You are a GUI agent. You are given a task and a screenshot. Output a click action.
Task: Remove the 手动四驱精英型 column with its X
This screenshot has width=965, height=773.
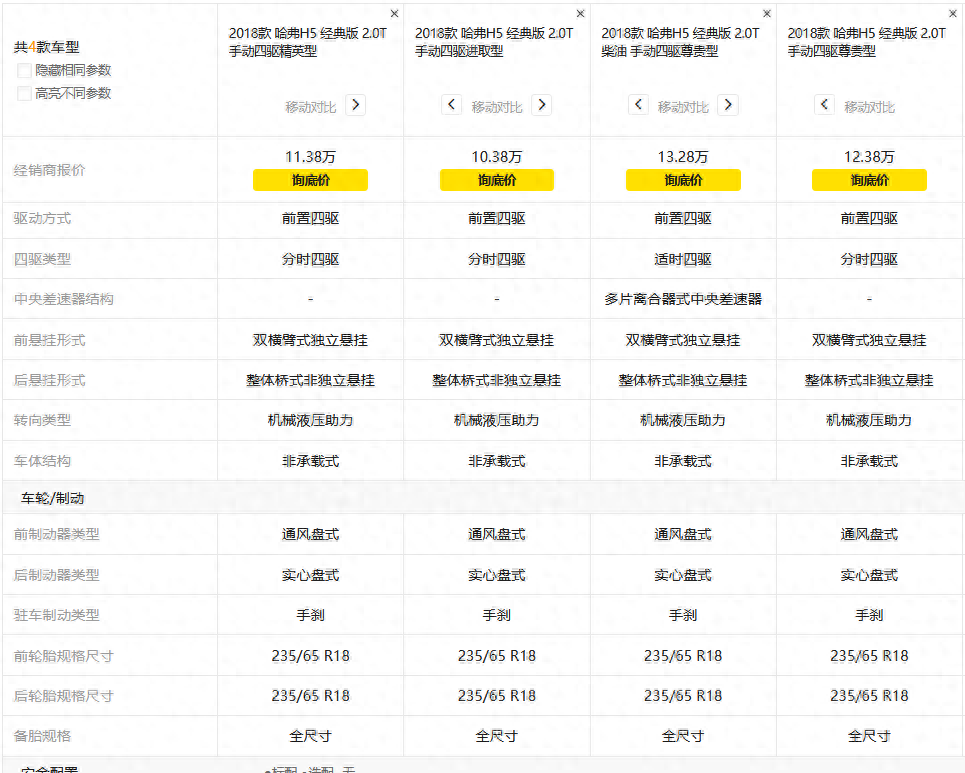tap(394, 14)
